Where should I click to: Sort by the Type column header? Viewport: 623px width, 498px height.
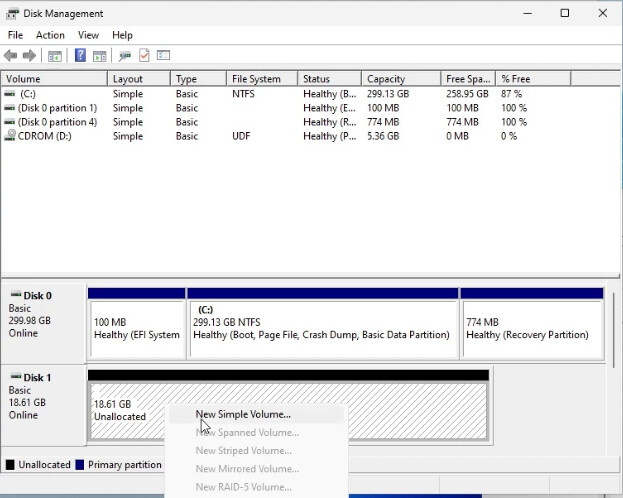(199, 79)
